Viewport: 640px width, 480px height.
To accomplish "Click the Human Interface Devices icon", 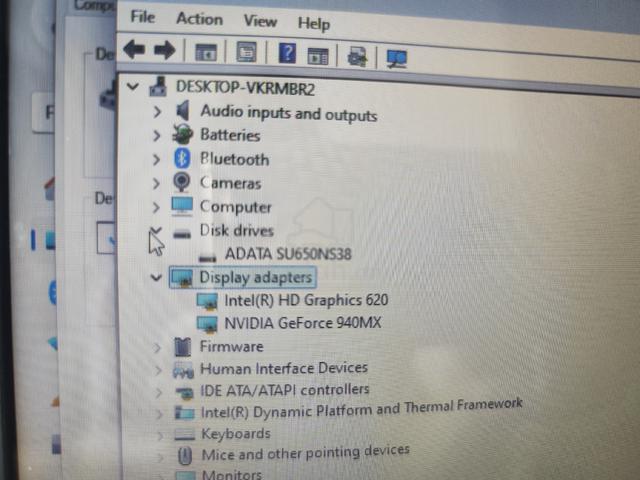I will (183, 370).
